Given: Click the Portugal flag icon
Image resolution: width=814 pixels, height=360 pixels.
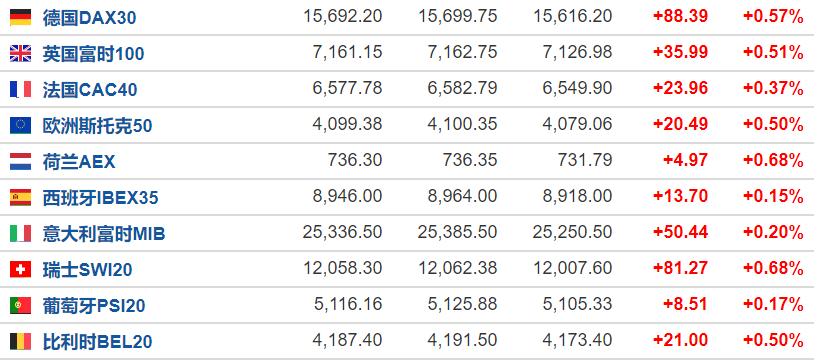Looking at the screenshot, I should [20, 305].
